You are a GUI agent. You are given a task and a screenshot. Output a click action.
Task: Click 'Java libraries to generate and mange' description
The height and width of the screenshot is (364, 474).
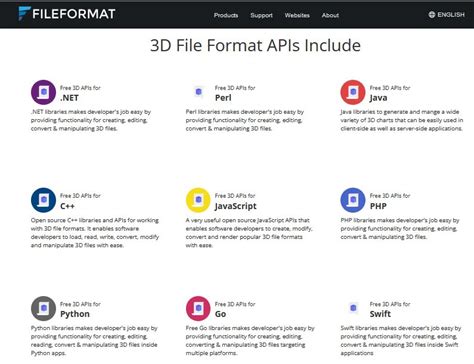pos(402,120)
